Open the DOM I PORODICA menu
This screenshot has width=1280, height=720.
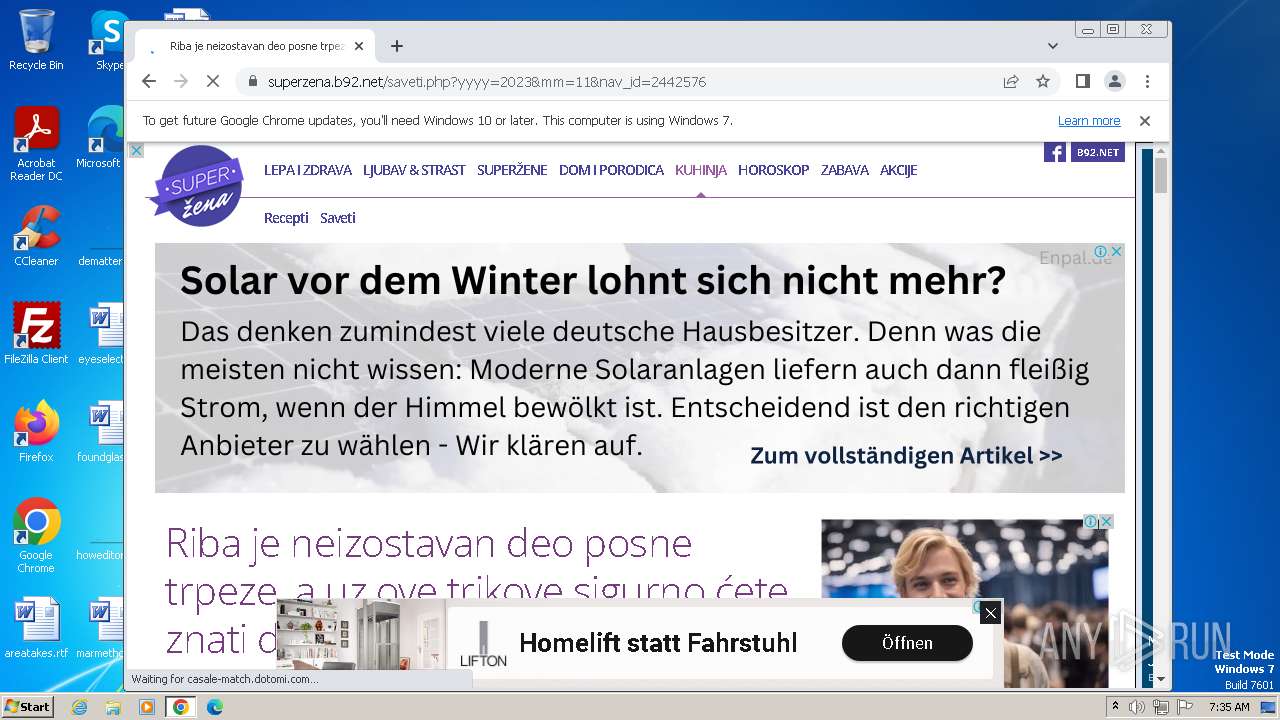pos(611,170)
